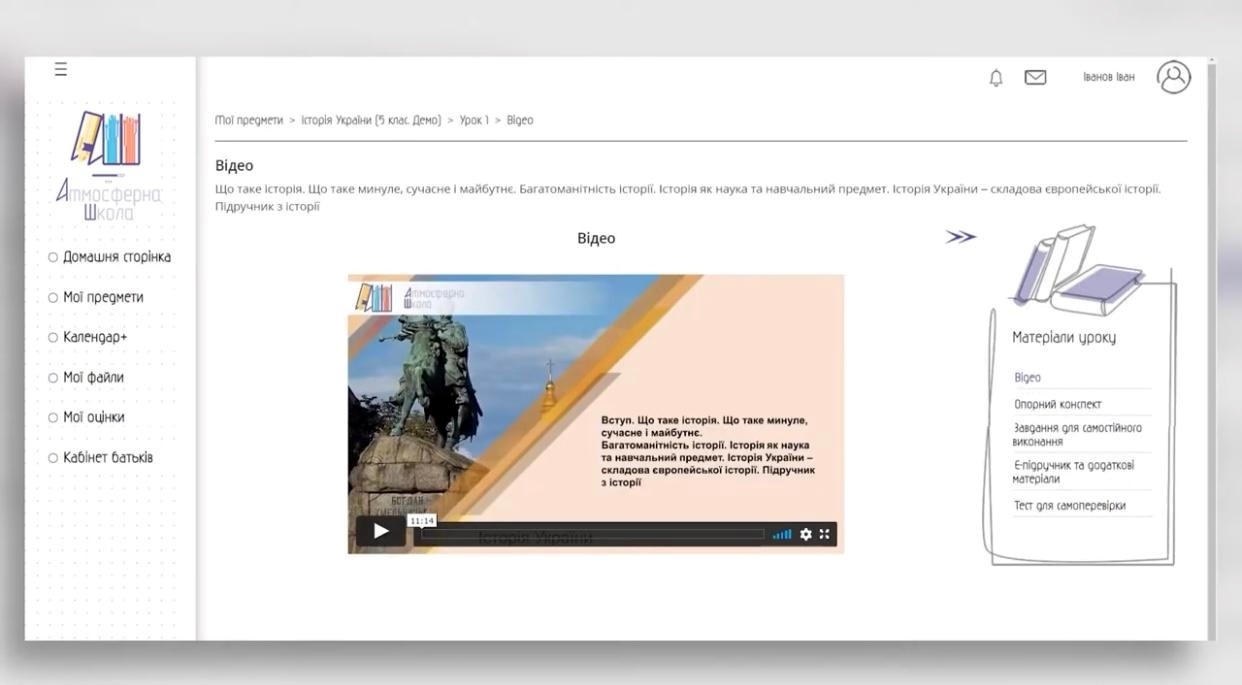Open video settings gear icon

806,534
